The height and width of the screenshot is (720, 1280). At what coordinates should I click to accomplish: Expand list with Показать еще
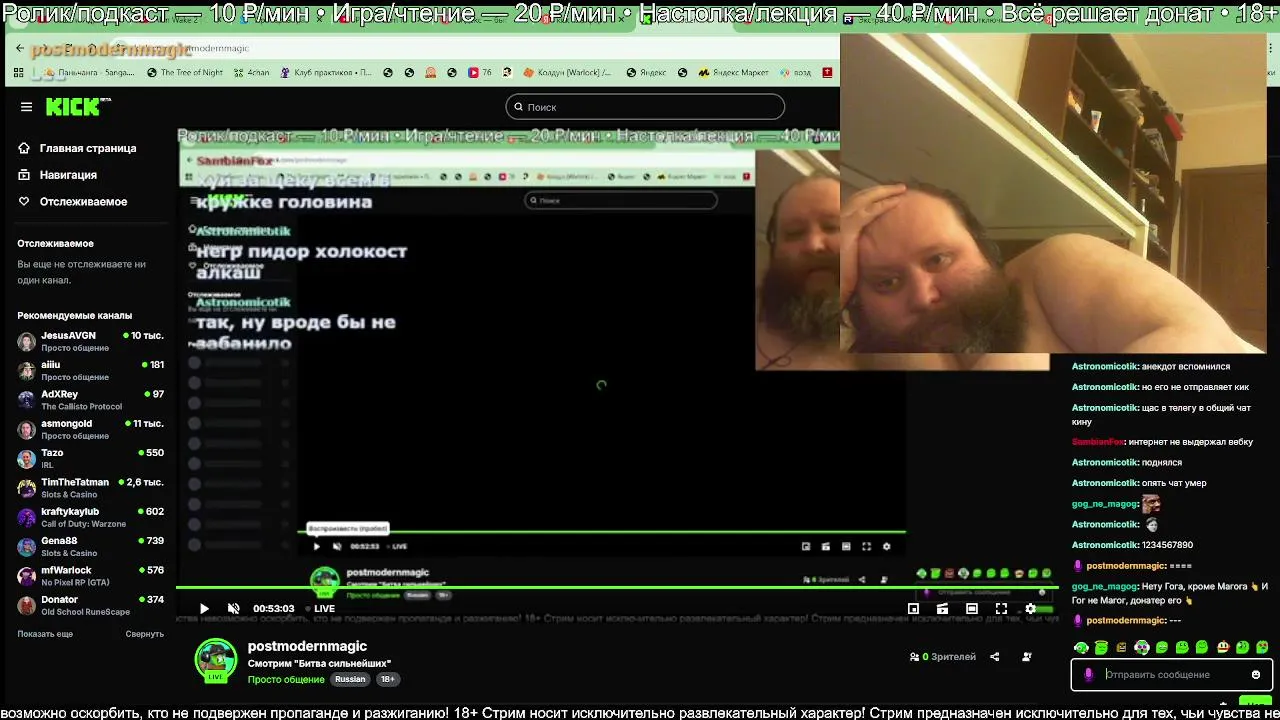coord(45,634)
